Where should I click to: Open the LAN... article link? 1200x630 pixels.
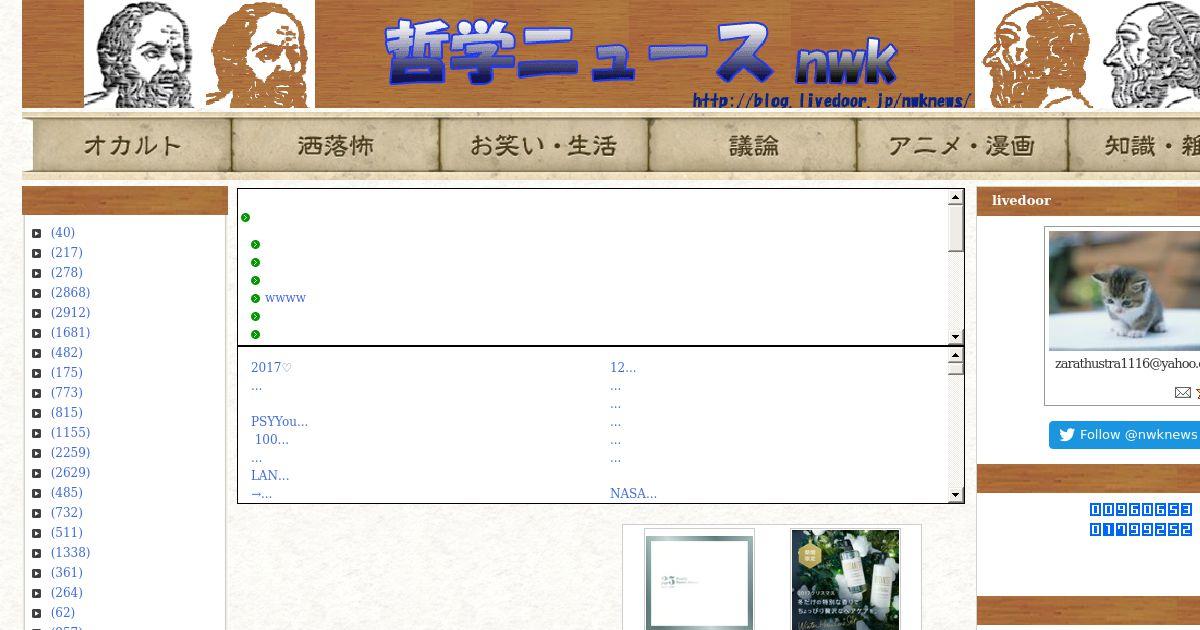(x=270, y=476)
